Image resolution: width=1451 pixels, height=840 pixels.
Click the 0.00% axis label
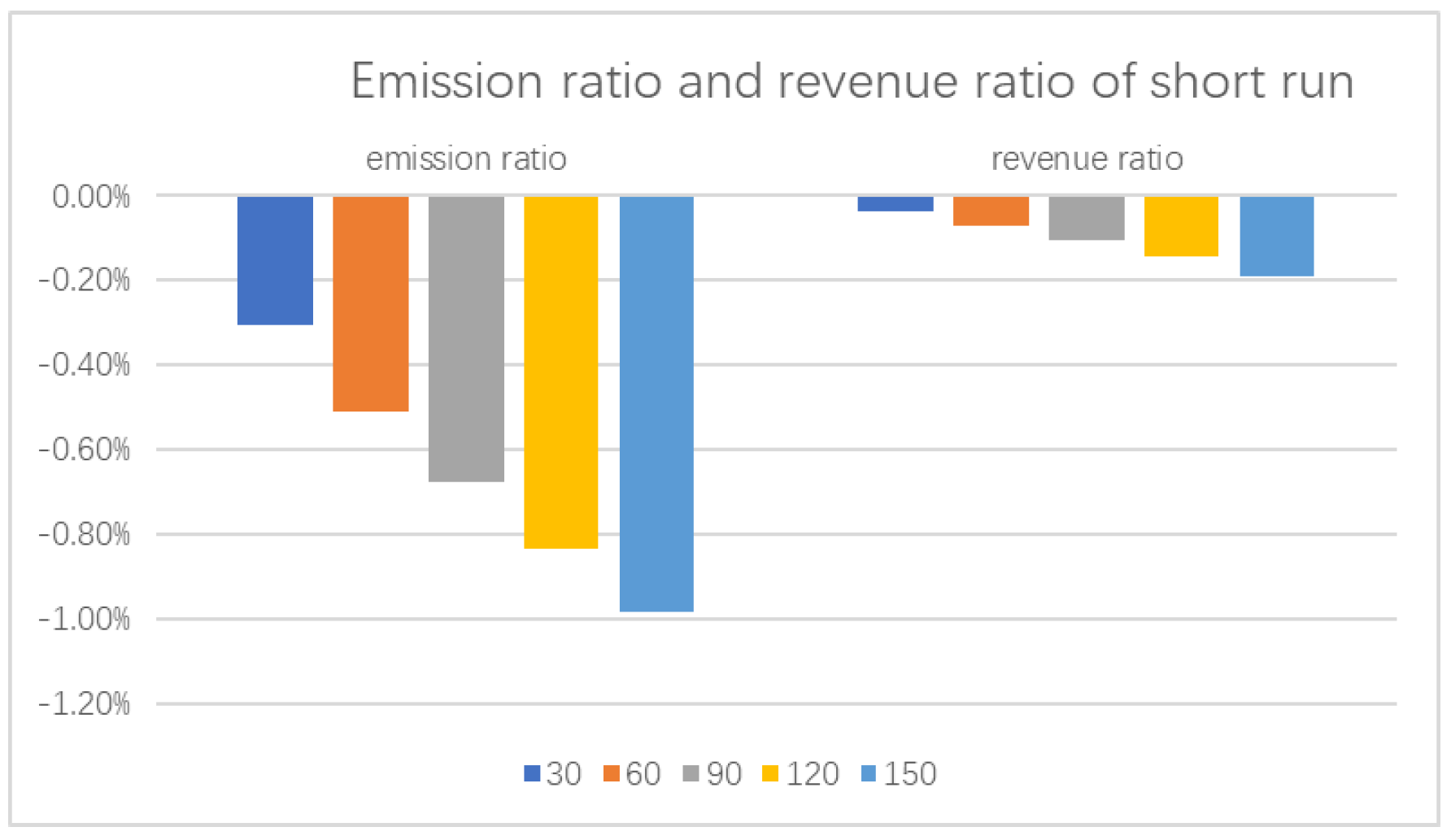pyautogui.click(x=91, y=197)
